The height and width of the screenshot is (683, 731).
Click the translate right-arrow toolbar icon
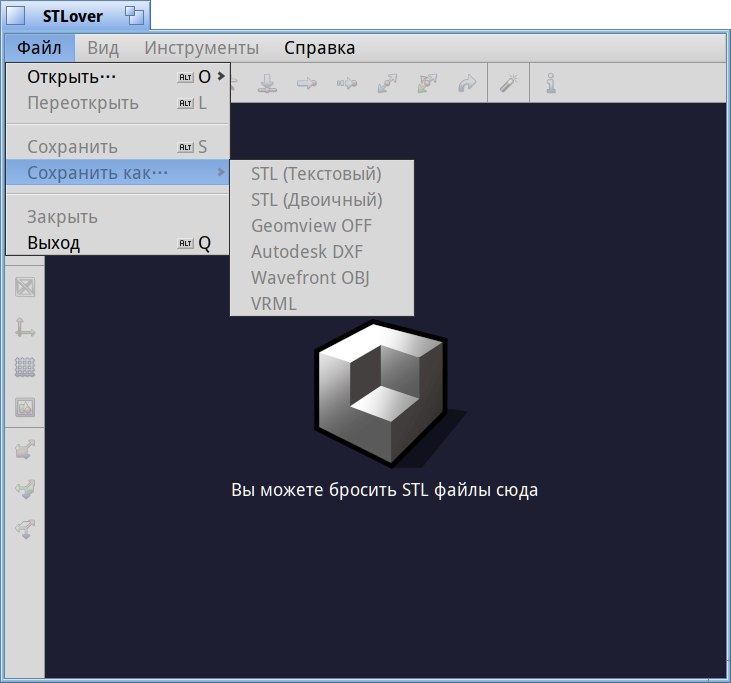click(307, 83)
